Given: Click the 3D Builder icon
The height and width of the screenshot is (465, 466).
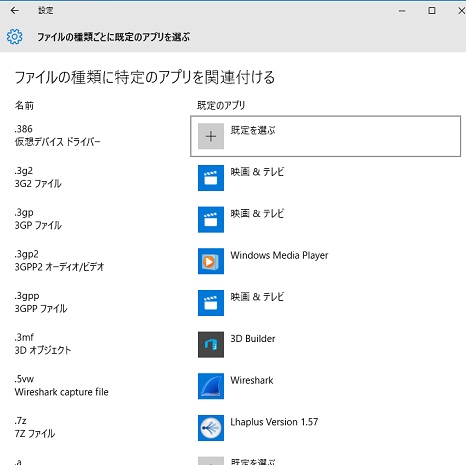Looking at the screenshot, I should pyautogui.click(x=211, y=344).
